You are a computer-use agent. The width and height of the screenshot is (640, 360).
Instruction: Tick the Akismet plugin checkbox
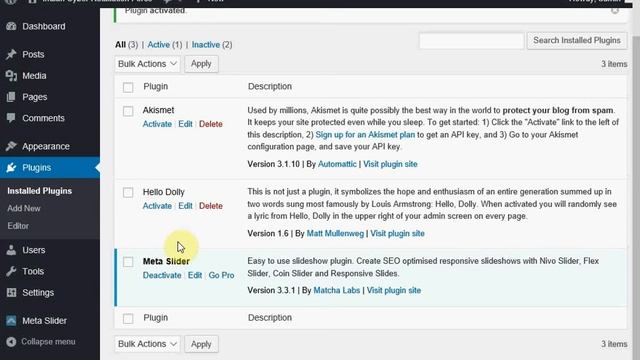tap(128, 111)
